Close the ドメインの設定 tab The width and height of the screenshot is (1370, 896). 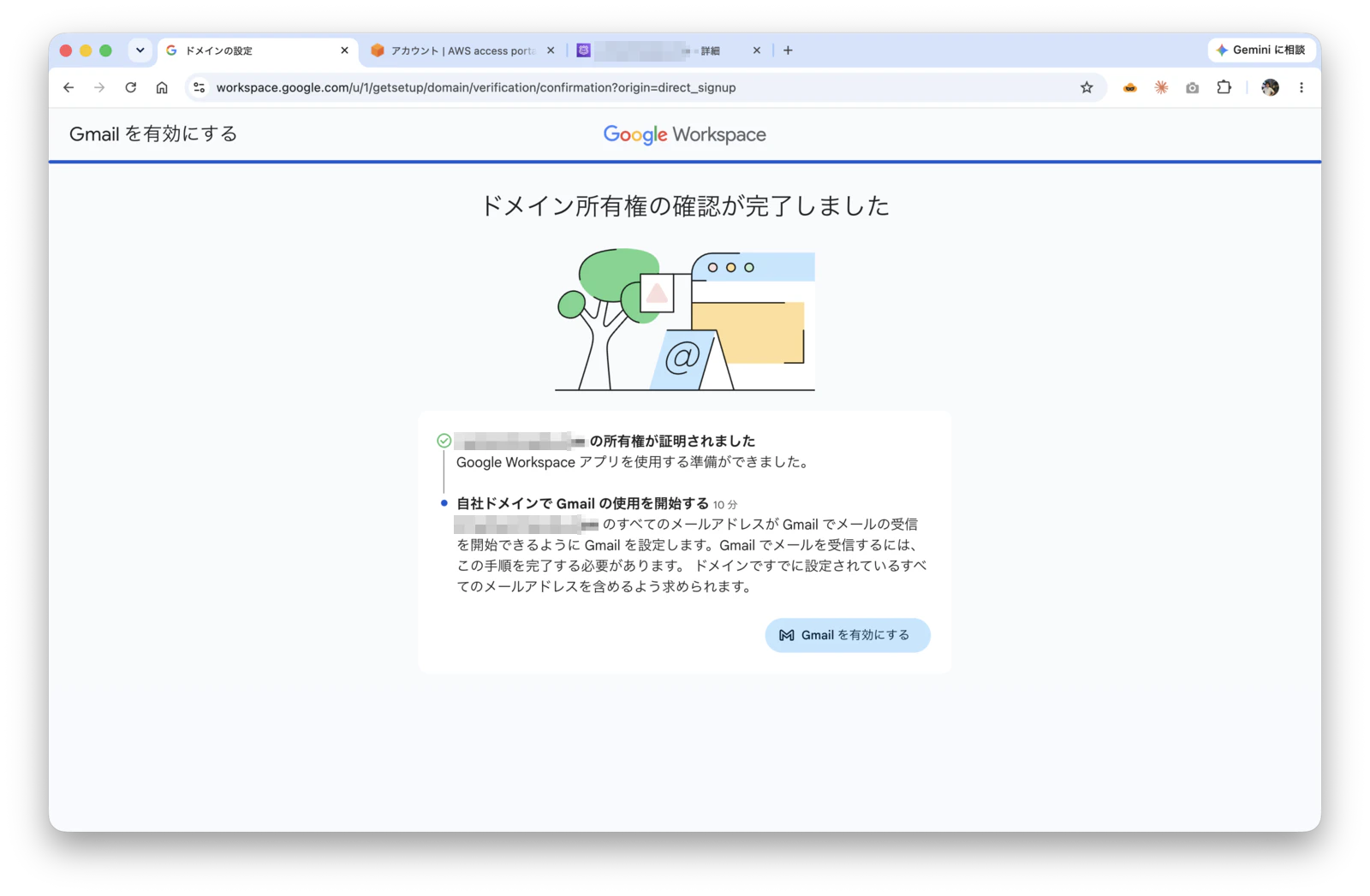[344, 50]
